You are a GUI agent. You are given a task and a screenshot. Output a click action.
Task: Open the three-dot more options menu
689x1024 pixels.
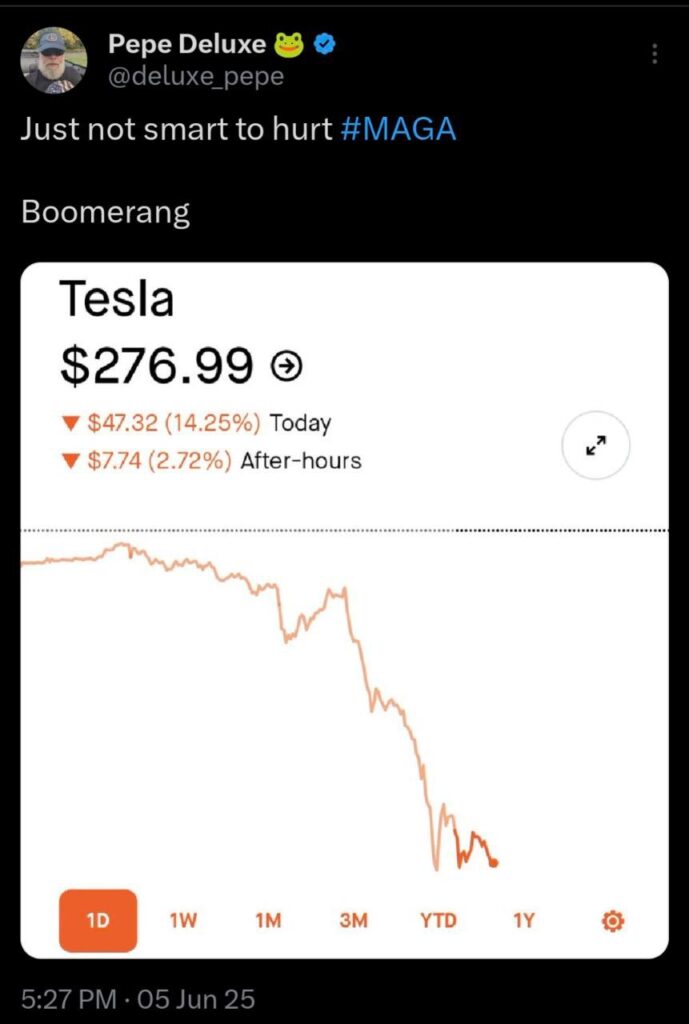click(x=654, y=54)
